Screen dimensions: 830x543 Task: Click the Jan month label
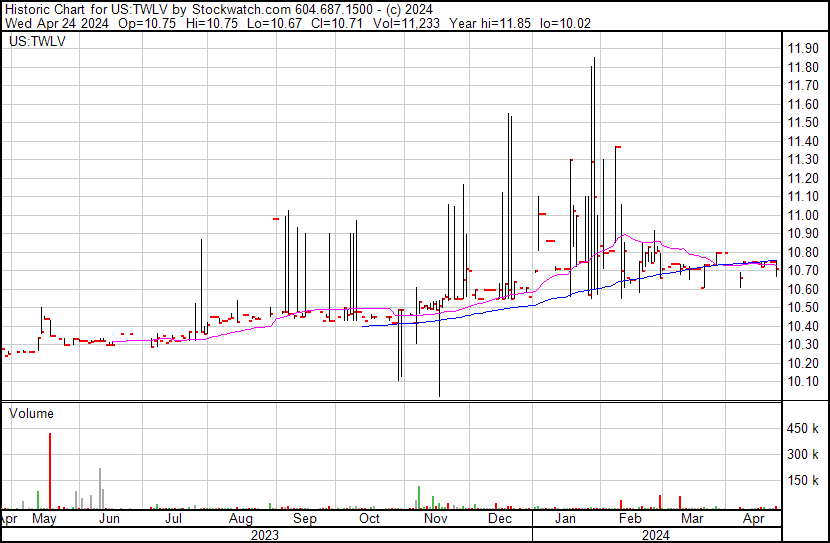point(565,519)
